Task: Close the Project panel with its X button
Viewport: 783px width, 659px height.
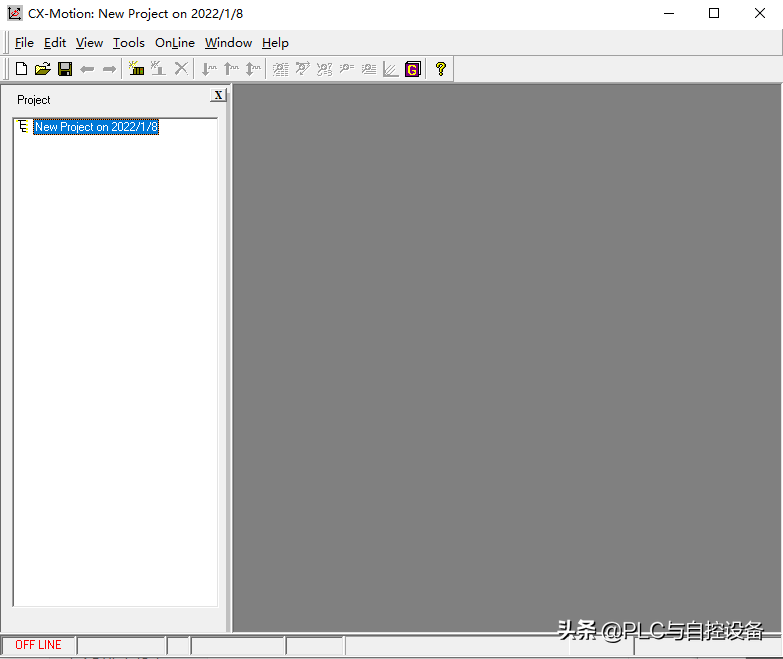Action: click(x=218, y=96)
